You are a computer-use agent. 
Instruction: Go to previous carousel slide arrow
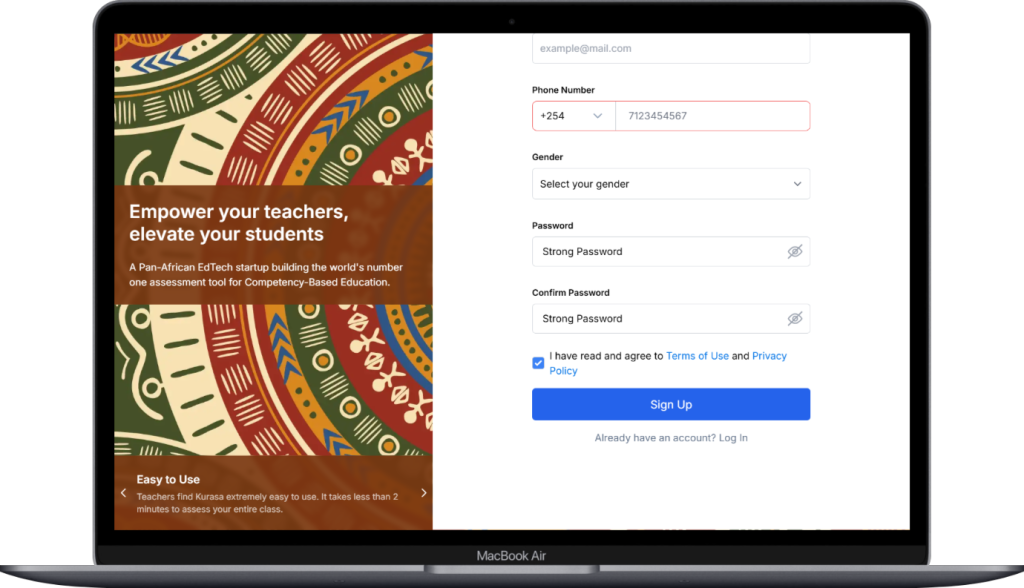(x=123, y=493)
